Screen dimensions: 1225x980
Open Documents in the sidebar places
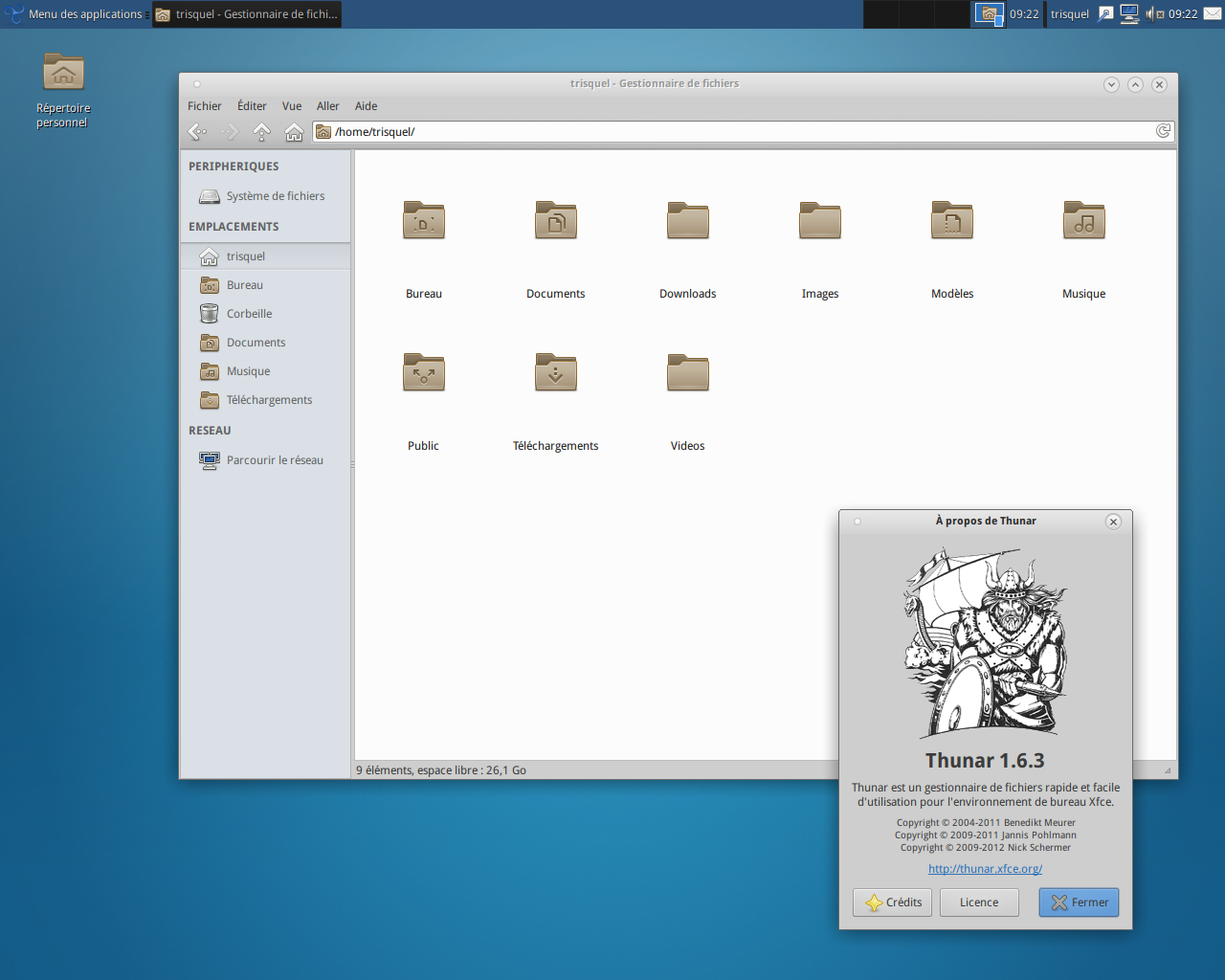(265, 343)
